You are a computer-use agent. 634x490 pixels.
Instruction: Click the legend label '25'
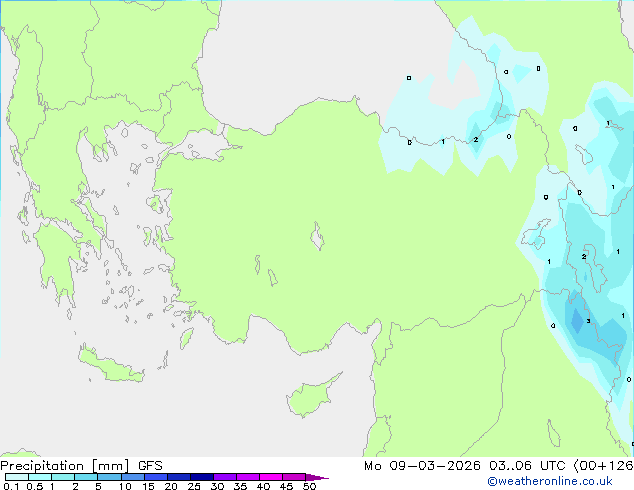click(194, 486)
